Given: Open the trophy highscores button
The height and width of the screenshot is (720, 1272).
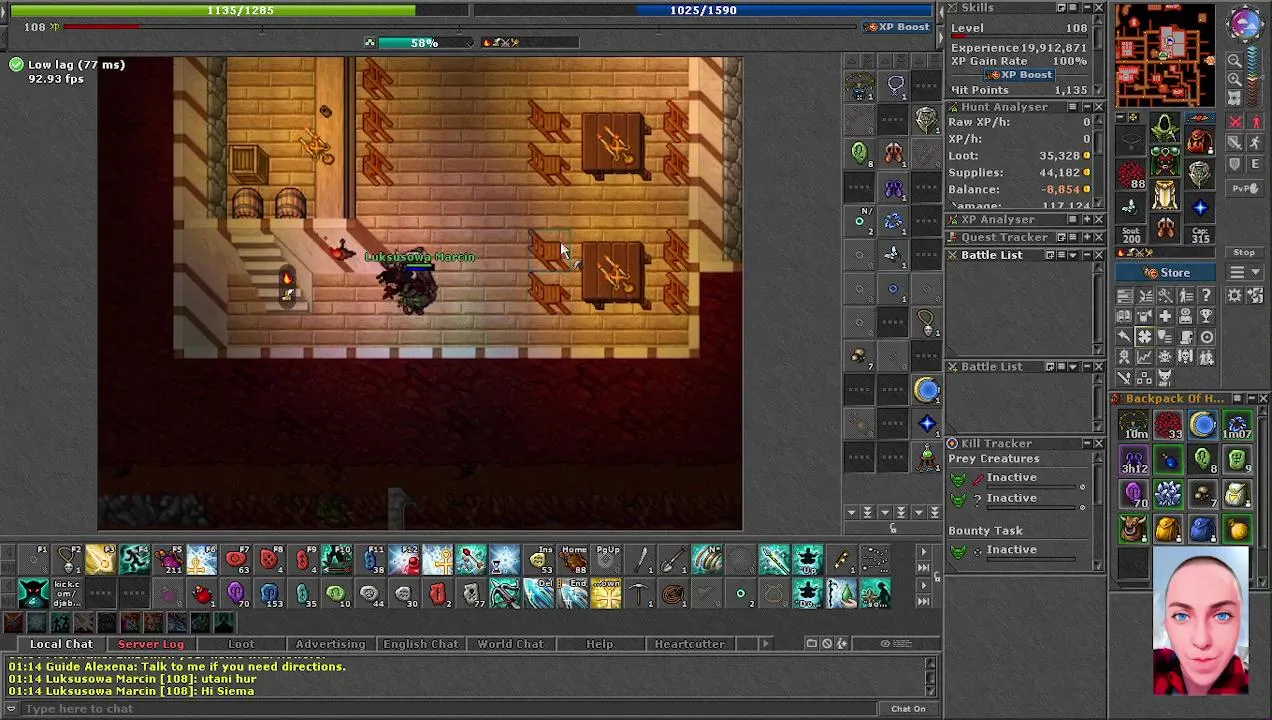Looking at the screenshot, I should tap(1206, 316).
